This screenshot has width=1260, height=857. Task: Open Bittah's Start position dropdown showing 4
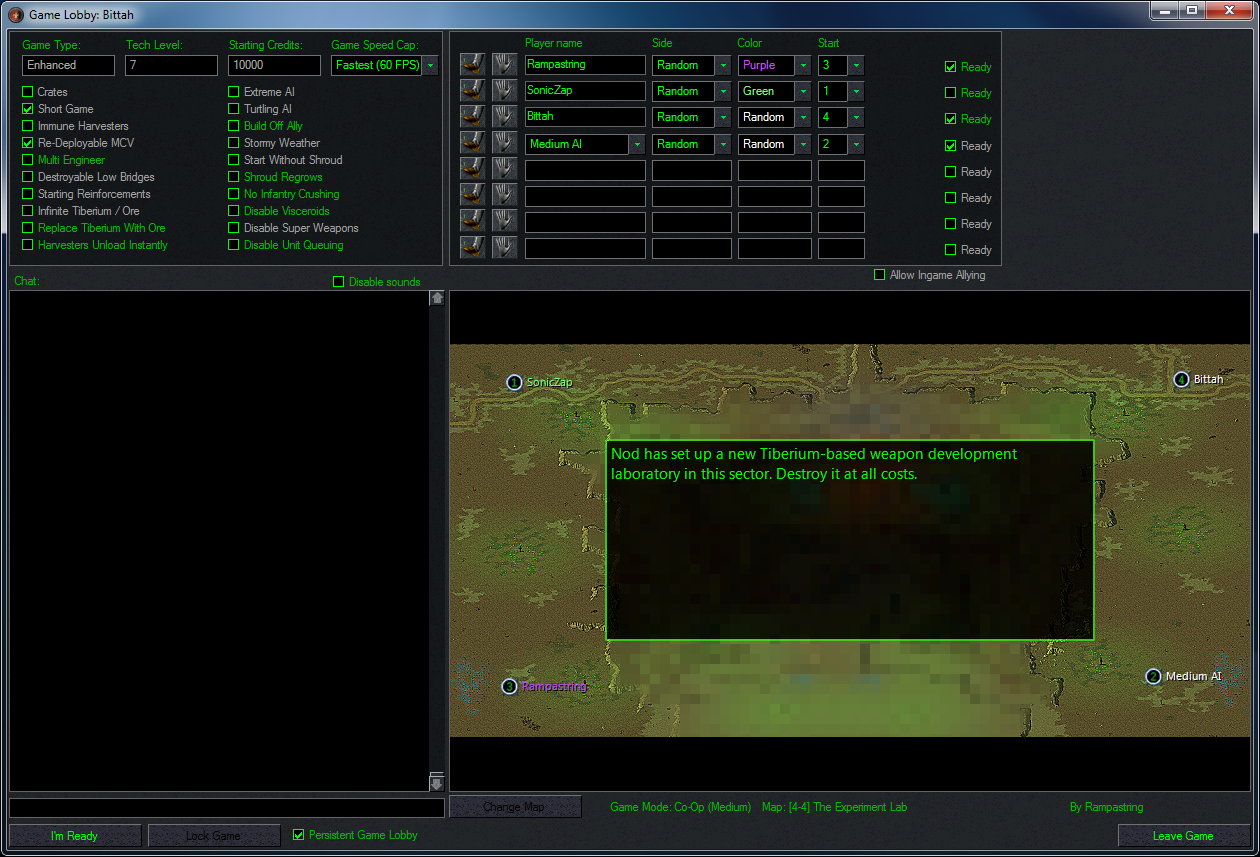point(857,117)
